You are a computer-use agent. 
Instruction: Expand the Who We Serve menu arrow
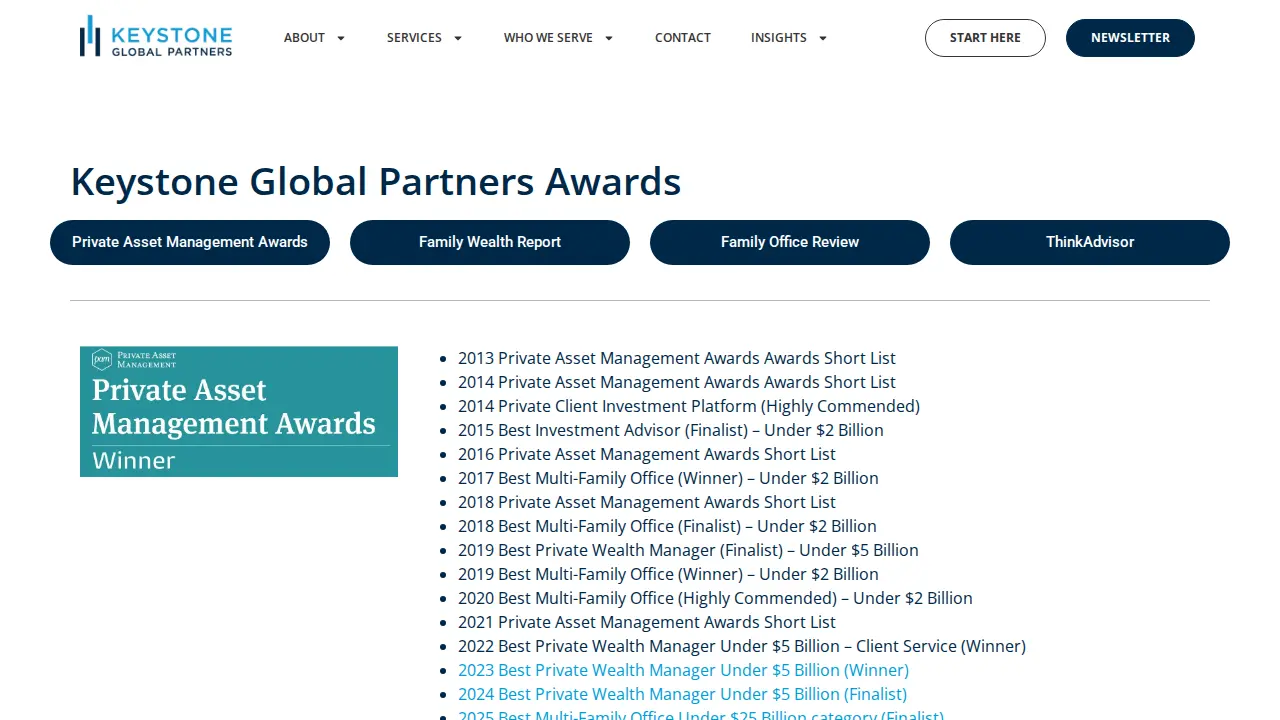point(609,38)
